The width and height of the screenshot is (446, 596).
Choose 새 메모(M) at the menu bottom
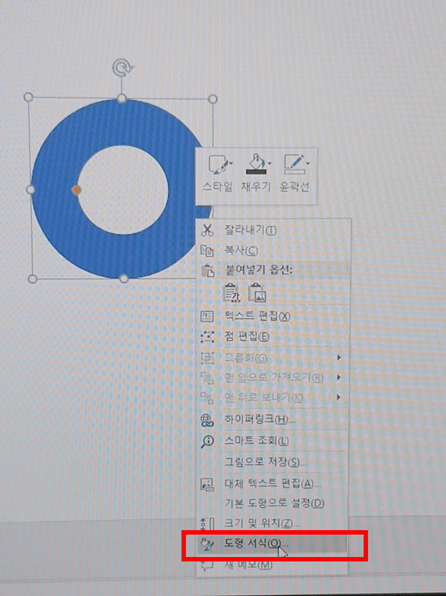pyautogui.click(x=272, y=564)
